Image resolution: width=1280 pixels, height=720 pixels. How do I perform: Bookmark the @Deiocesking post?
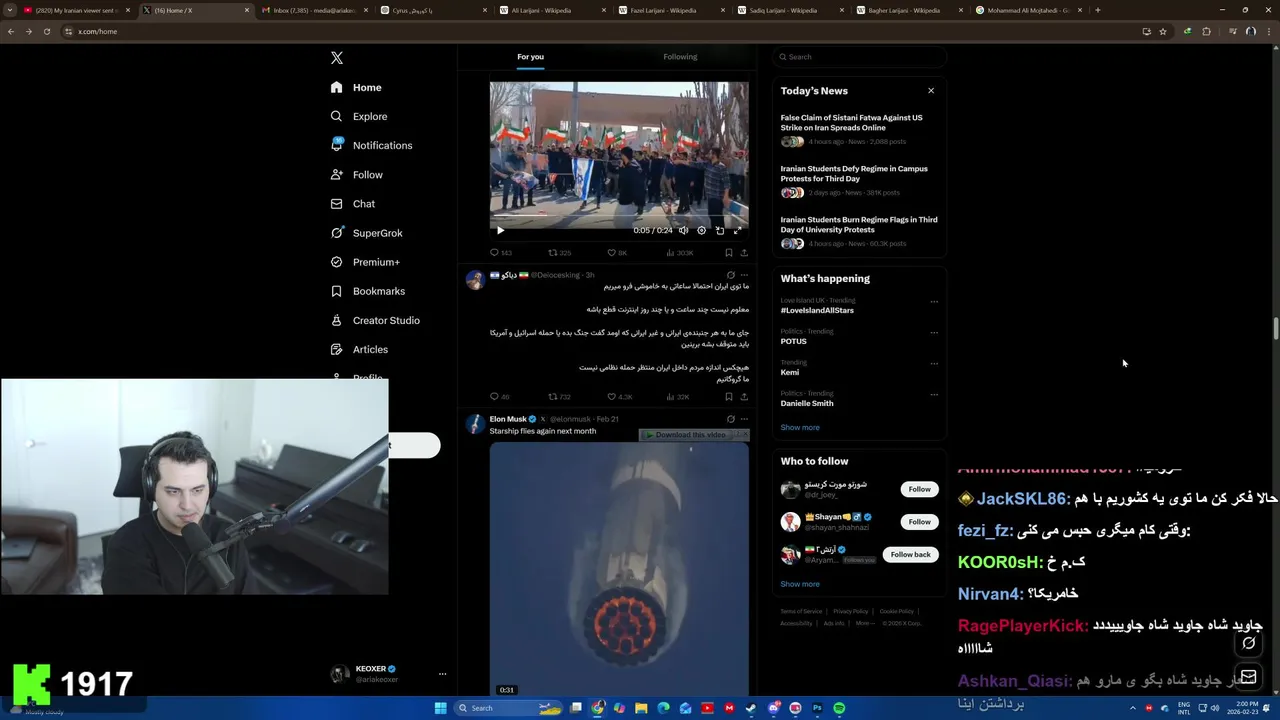[729, 397]
